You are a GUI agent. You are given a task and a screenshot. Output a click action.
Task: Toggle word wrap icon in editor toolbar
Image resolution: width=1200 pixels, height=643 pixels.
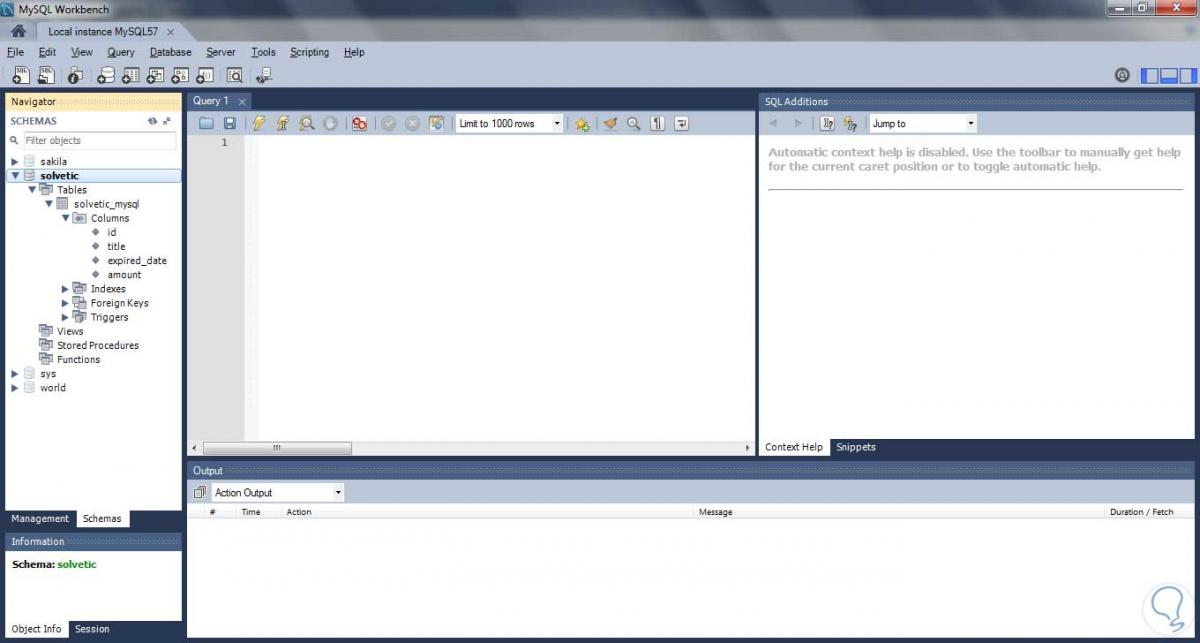tap(682, 123)
